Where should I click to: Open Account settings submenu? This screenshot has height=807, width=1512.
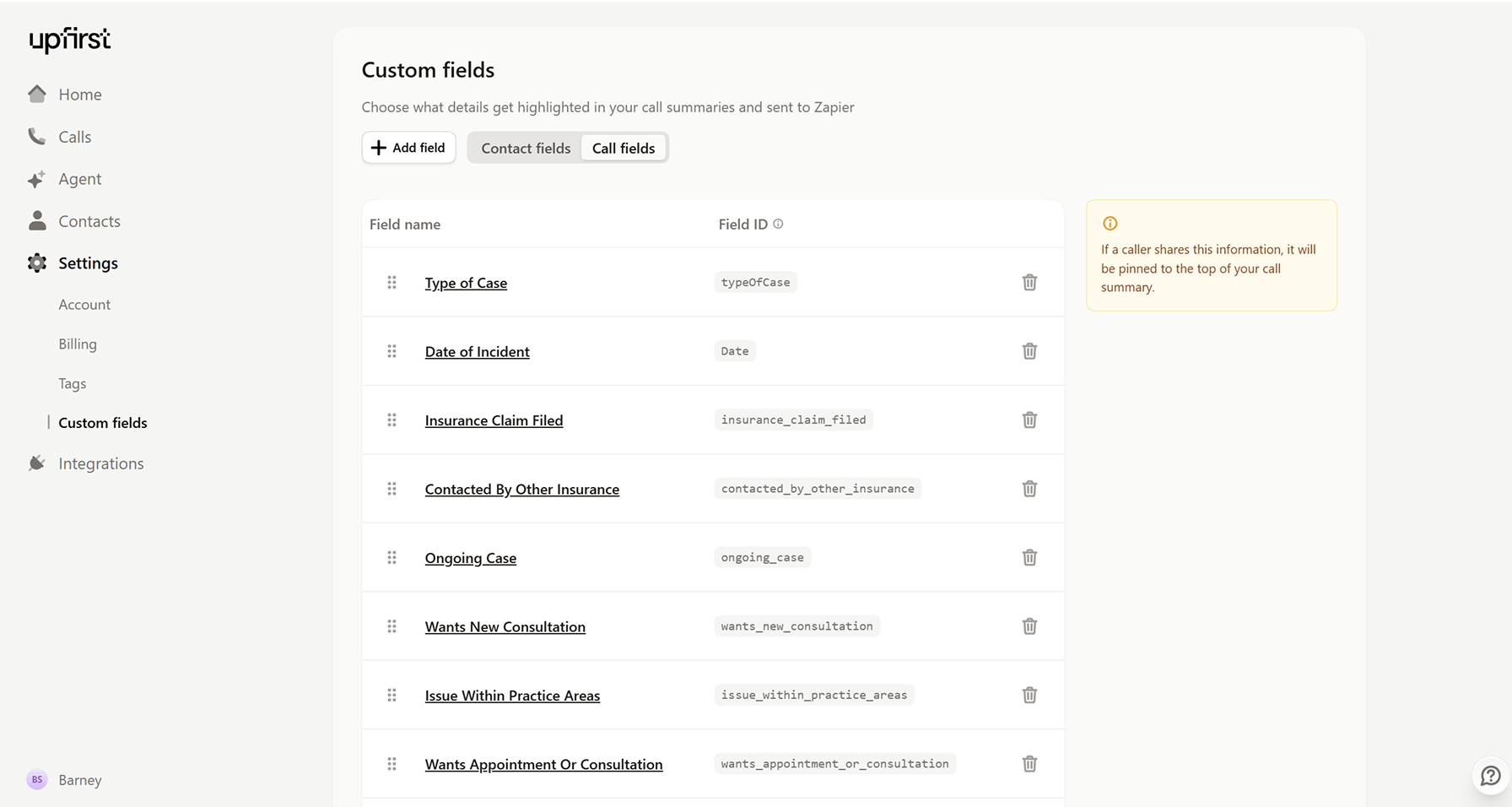84,305
